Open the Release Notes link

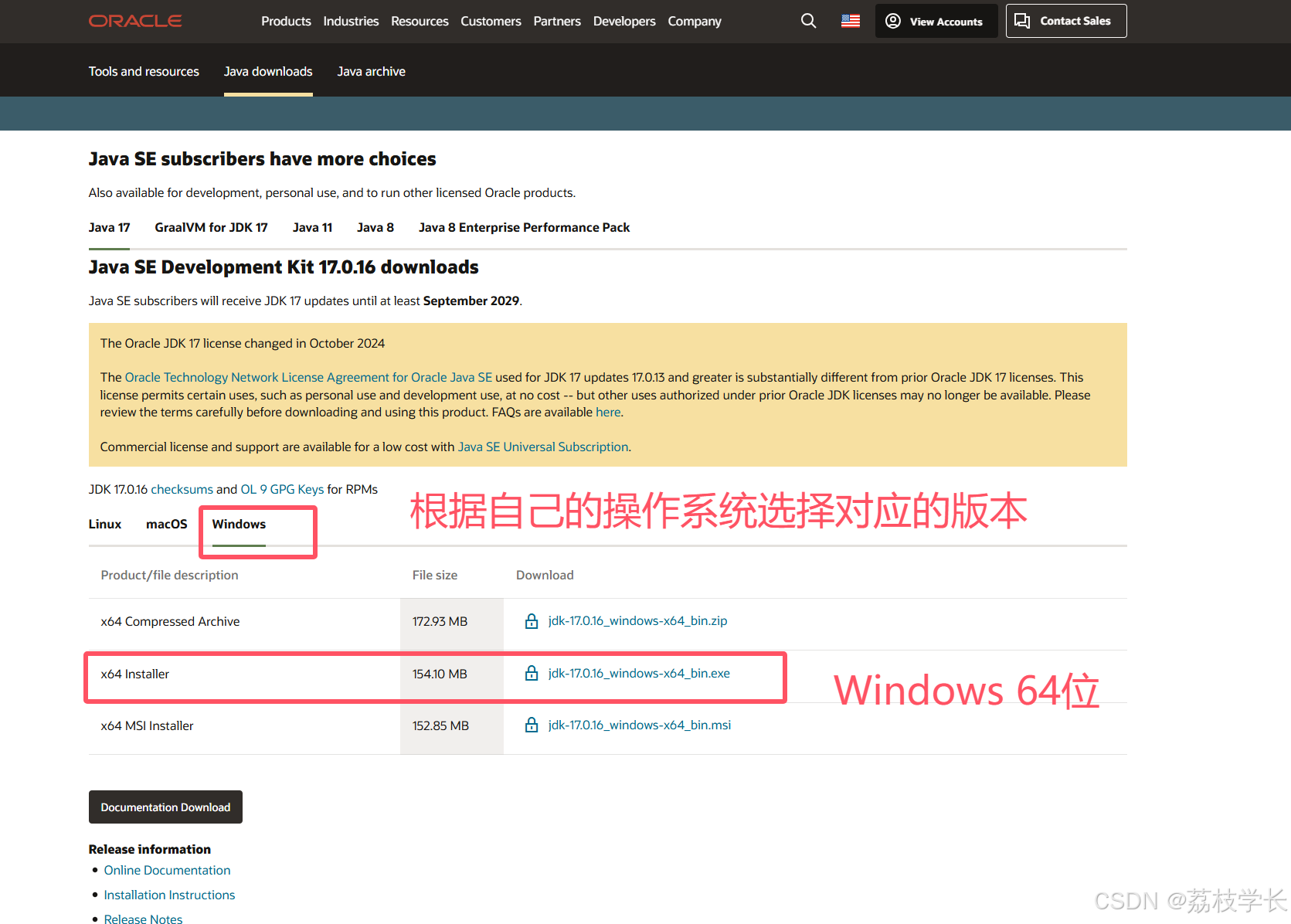(x=143, y=919)
